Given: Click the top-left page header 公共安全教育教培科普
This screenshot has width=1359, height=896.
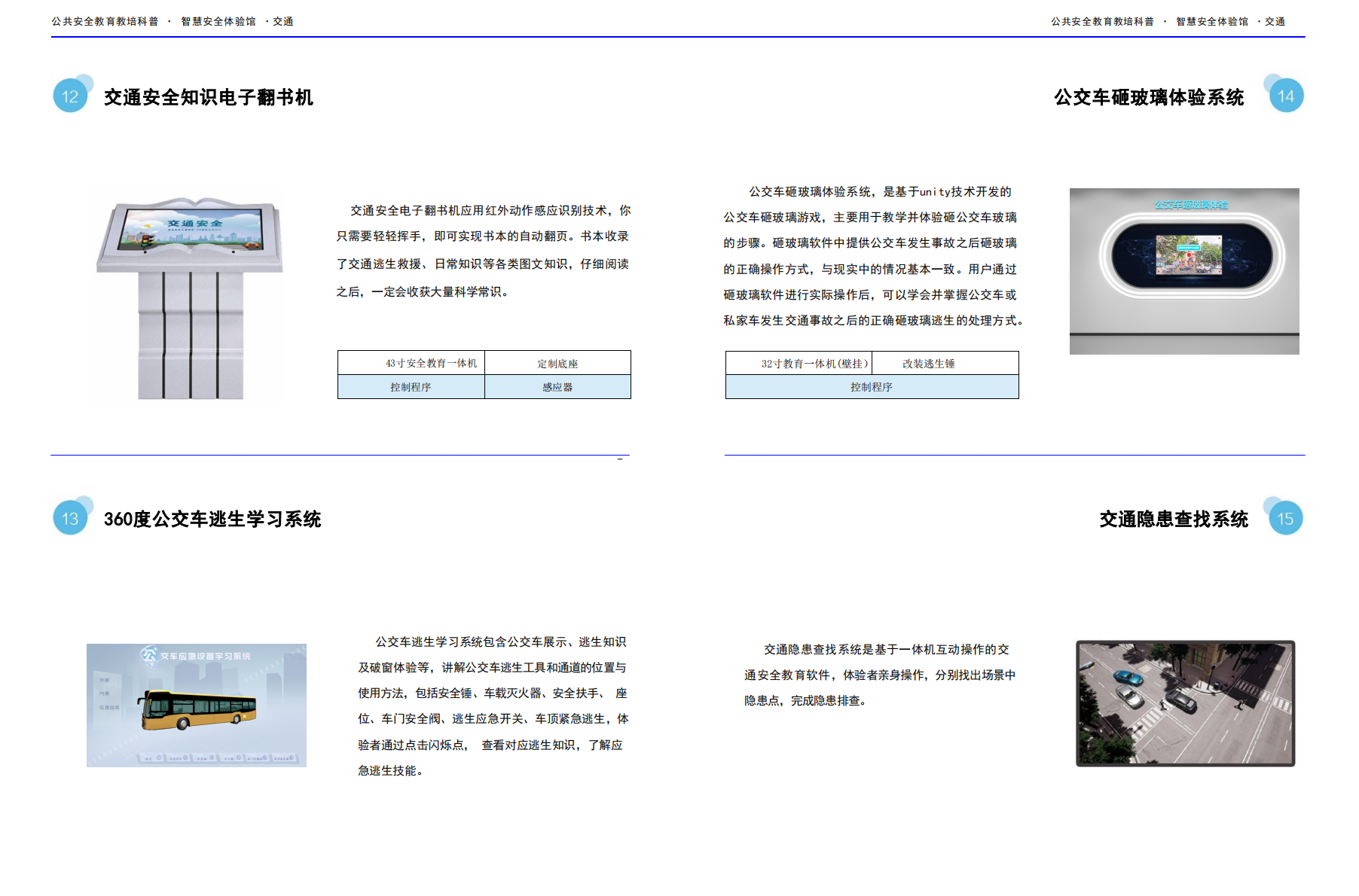Looking at the screenshot, I should (105, 21).
